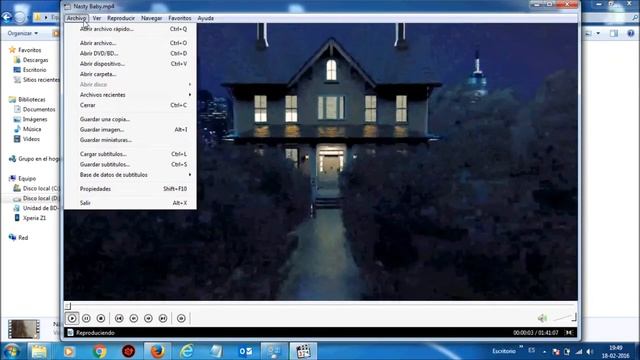640x360 pixels.
Task: Open the Reproducir menu
Action: tap(121, 18)
